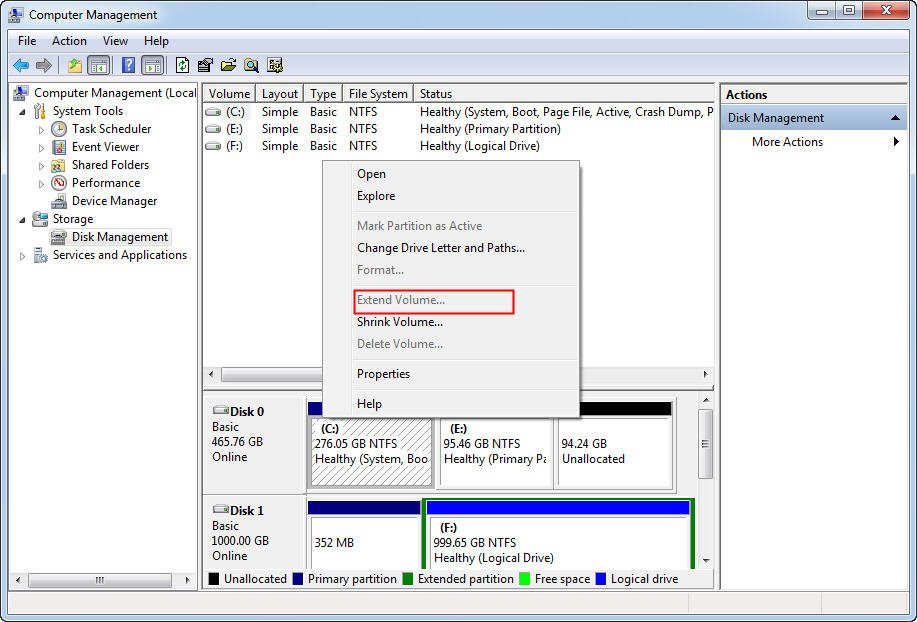Select the Device Manager icon in tree

[59, 202]
